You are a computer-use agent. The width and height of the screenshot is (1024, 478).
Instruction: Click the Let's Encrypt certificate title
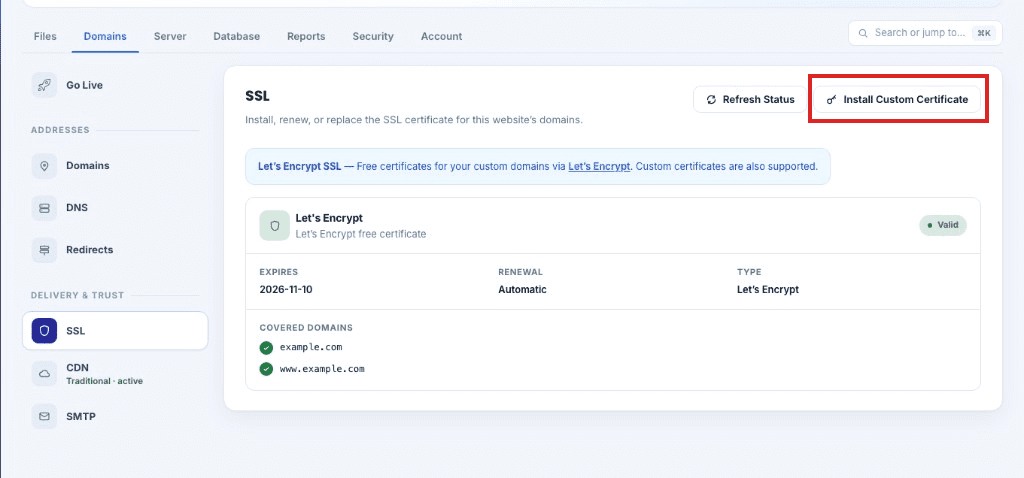pyautogui.click(x=329, y=218)
